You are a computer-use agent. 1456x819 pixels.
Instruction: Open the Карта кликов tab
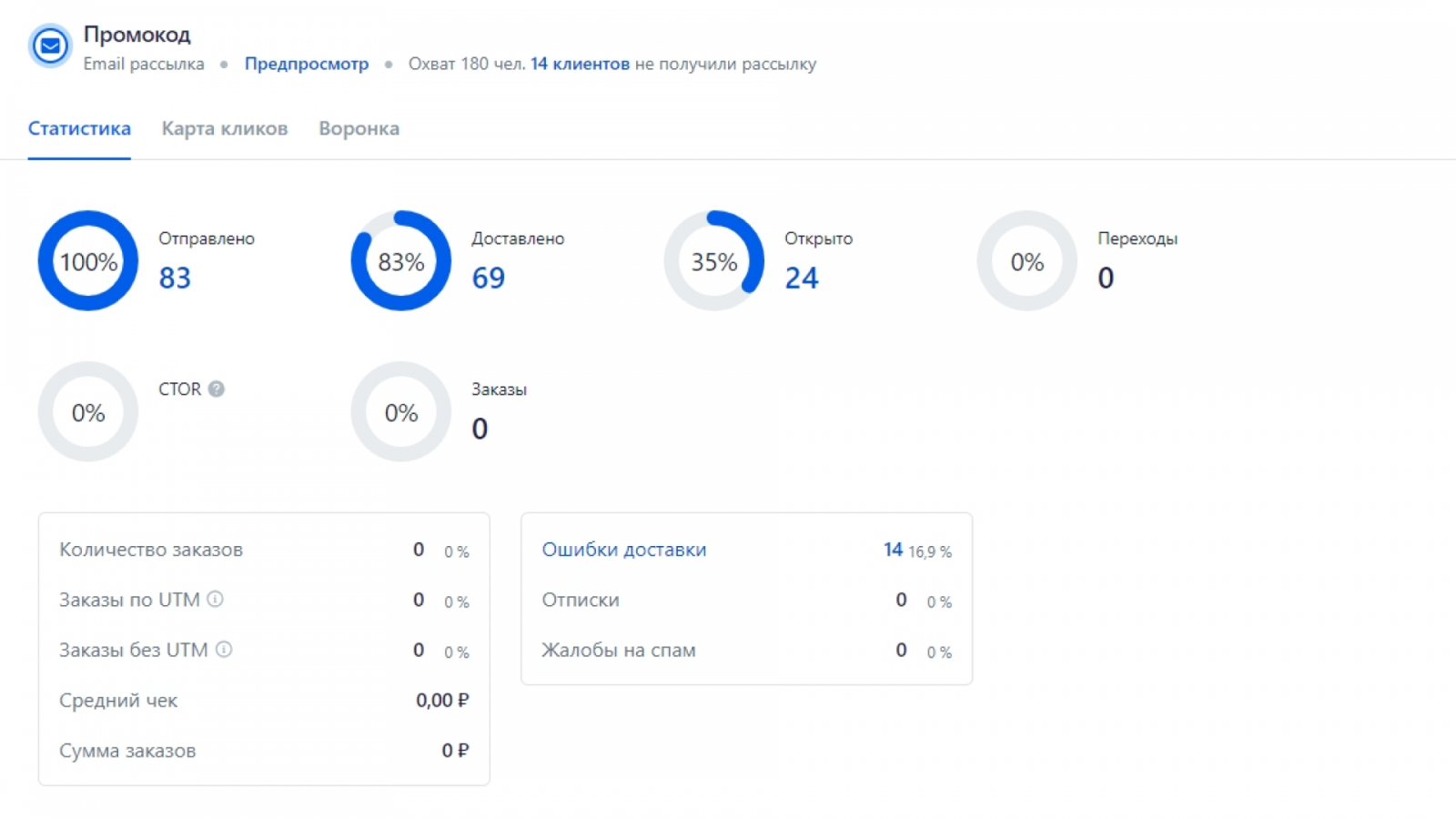pyautogui.click(x=225, y=128)
